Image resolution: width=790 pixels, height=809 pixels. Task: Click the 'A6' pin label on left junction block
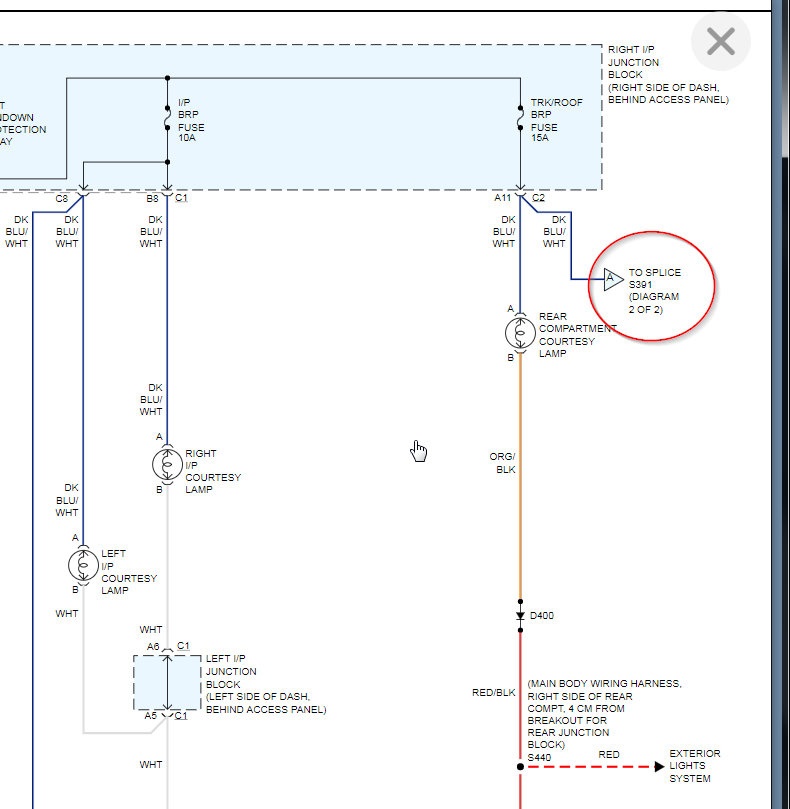point(153,646)
